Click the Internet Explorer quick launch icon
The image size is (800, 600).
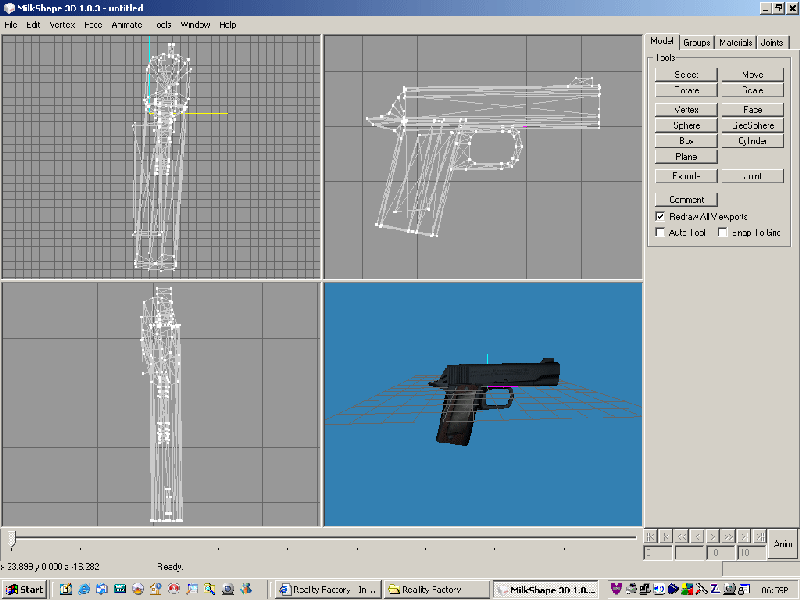tap(84, 590)
